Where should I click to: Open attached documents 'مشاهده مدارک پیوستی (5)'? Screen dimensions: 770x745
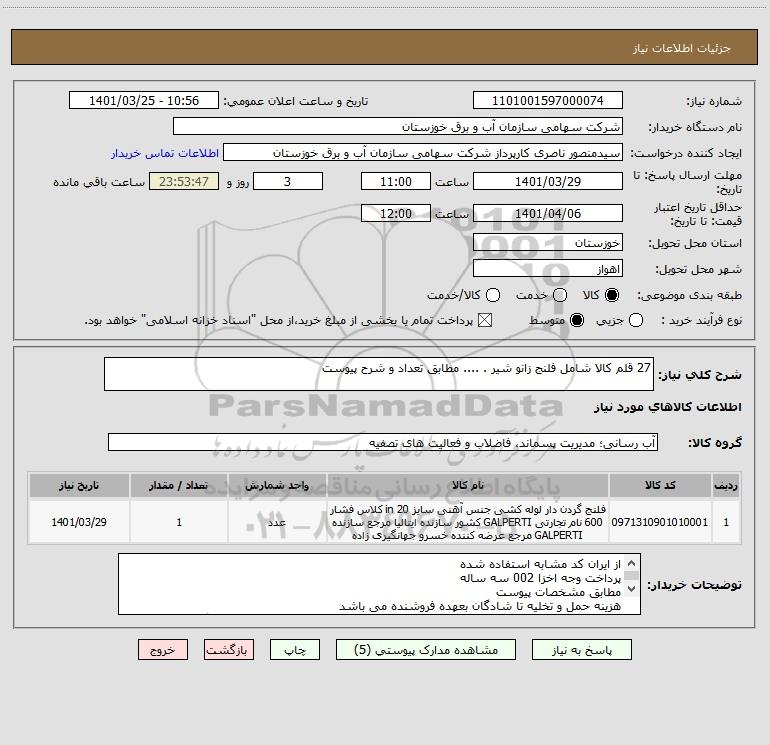pyautogui.click(x=426, y=650)
